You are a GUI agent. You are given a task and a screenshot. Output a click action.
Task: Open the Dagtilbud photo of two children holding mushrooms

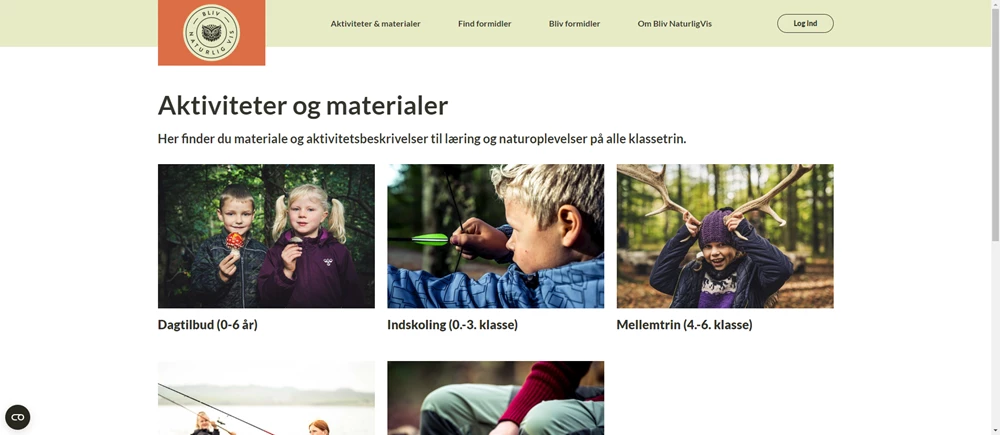[266, 236]
